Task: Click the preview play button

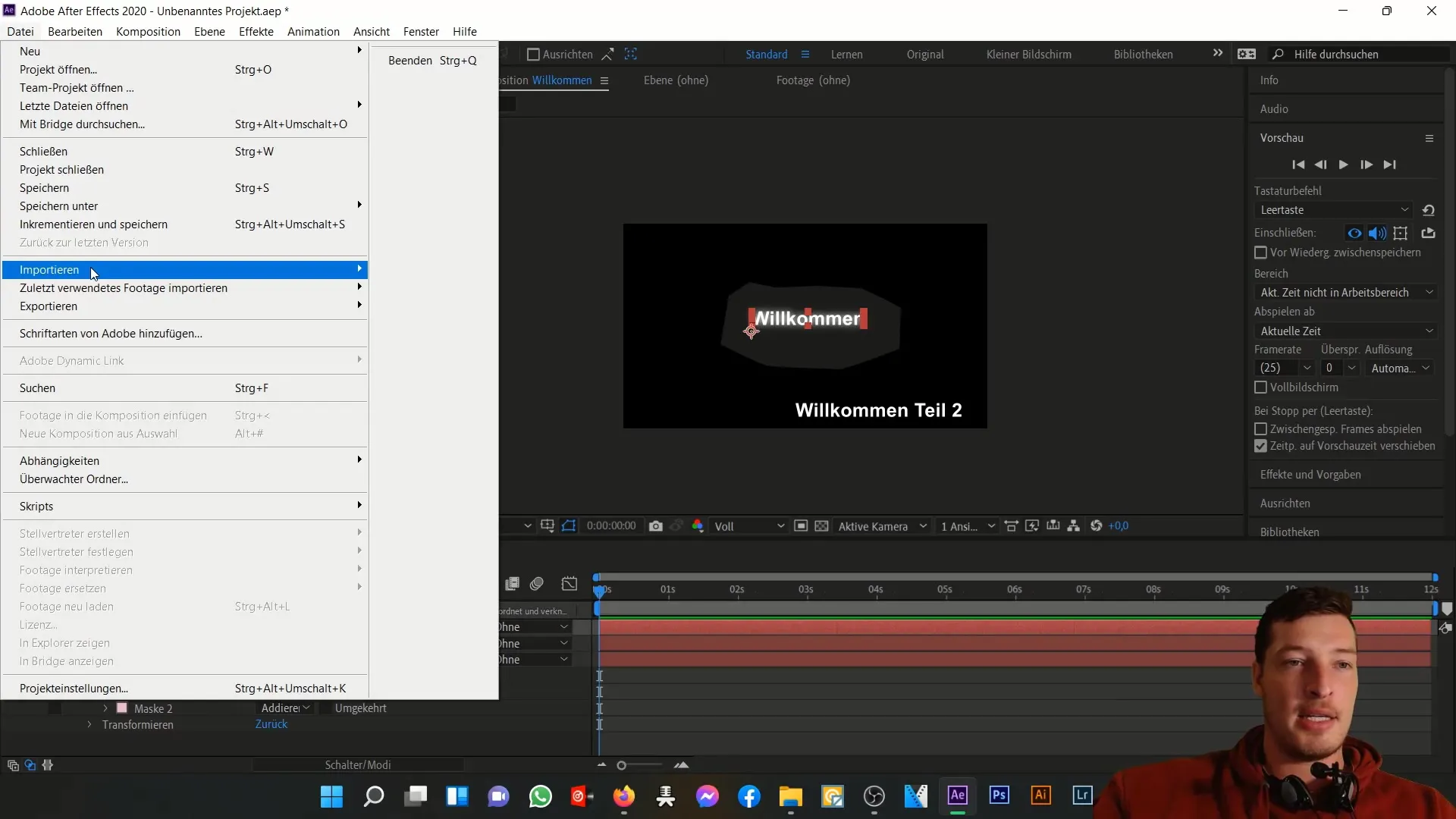Action: pyautogui.click(x=1343, y=164)
